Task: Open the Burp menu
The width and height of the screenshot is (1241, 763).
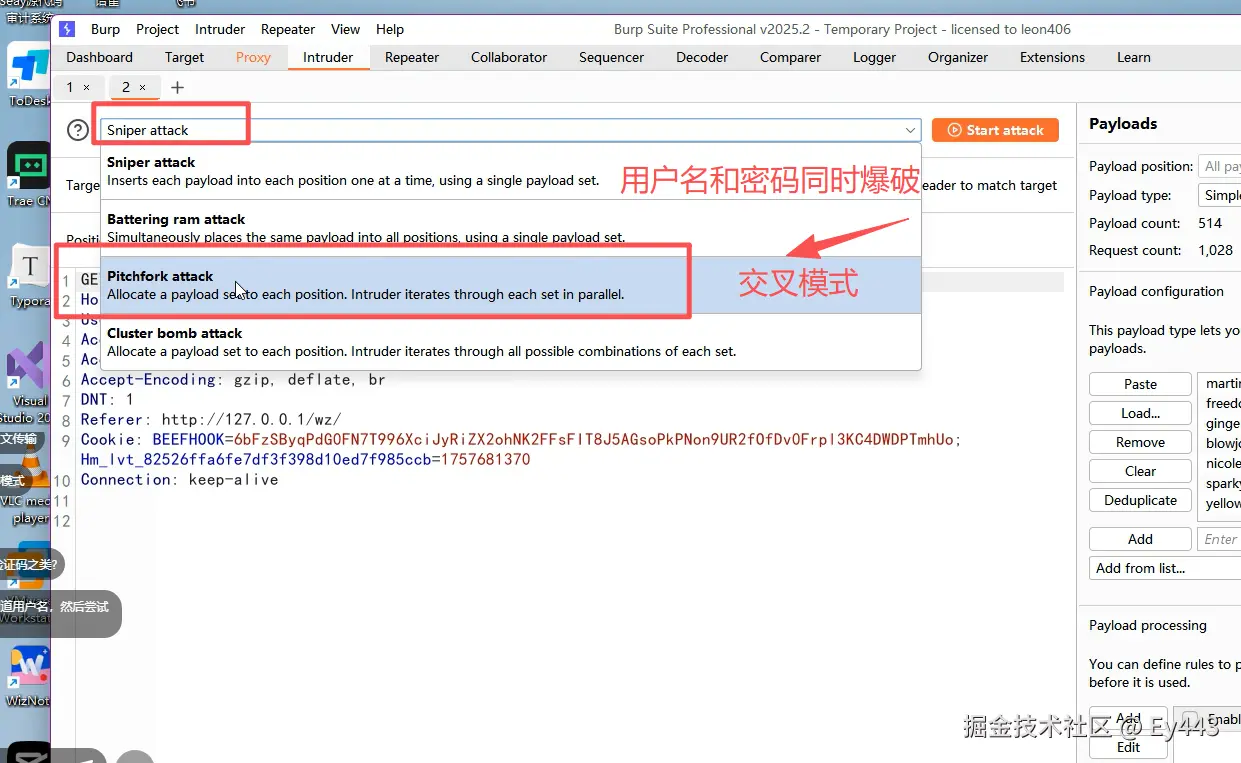Action: (105, 29)
